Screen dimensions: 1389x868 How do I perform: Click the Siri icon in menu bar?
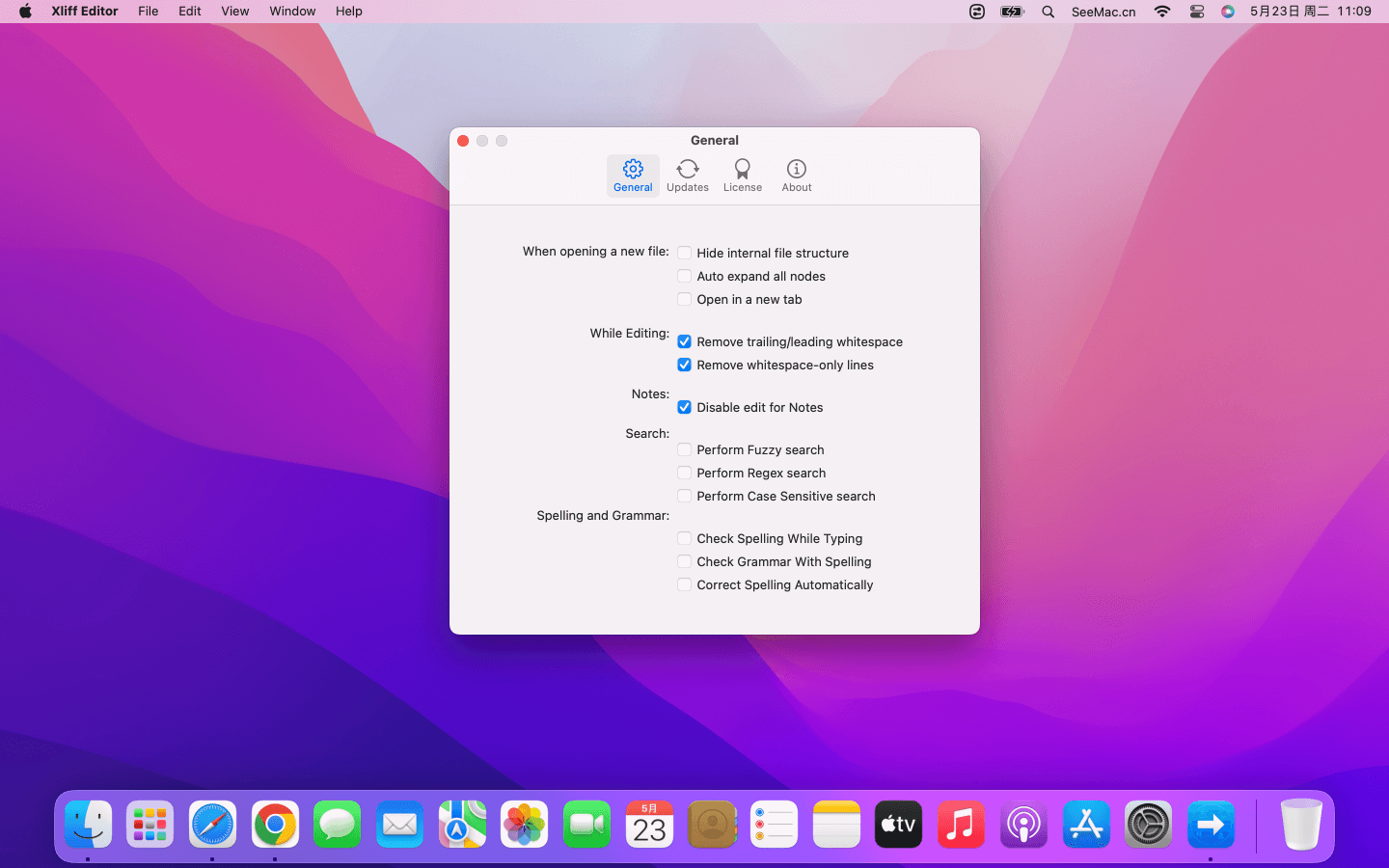pyautogui.click(x=1227, y=12)
